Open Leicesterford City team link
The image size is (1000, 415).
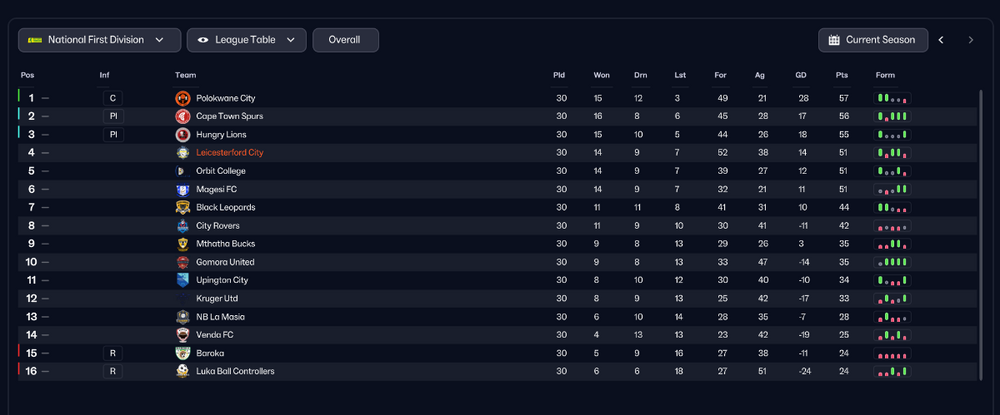tap(230, 153)
